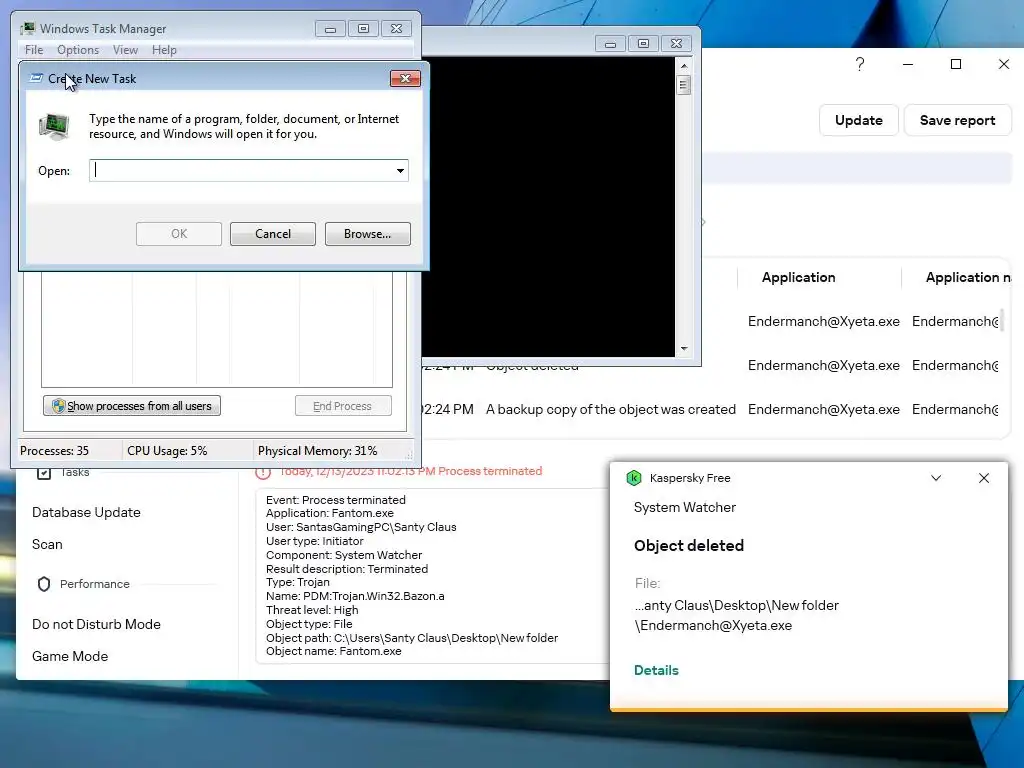Click the Create New Task title bar icon
Viewport: 1024px width, 768px height.
click(37, 78)
